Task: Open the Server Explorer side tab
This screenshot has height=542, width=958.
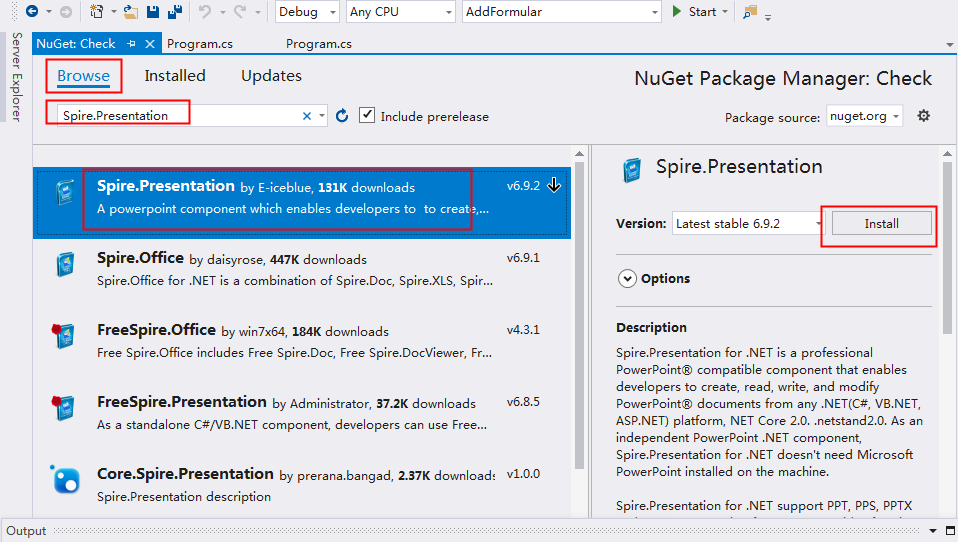Action: [16, 77]
